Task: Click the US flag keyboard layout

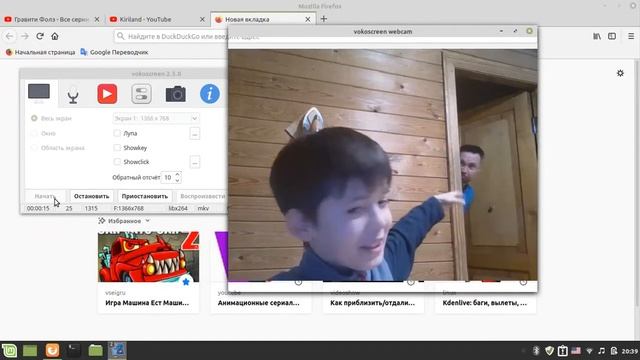Action: (576, 351)
